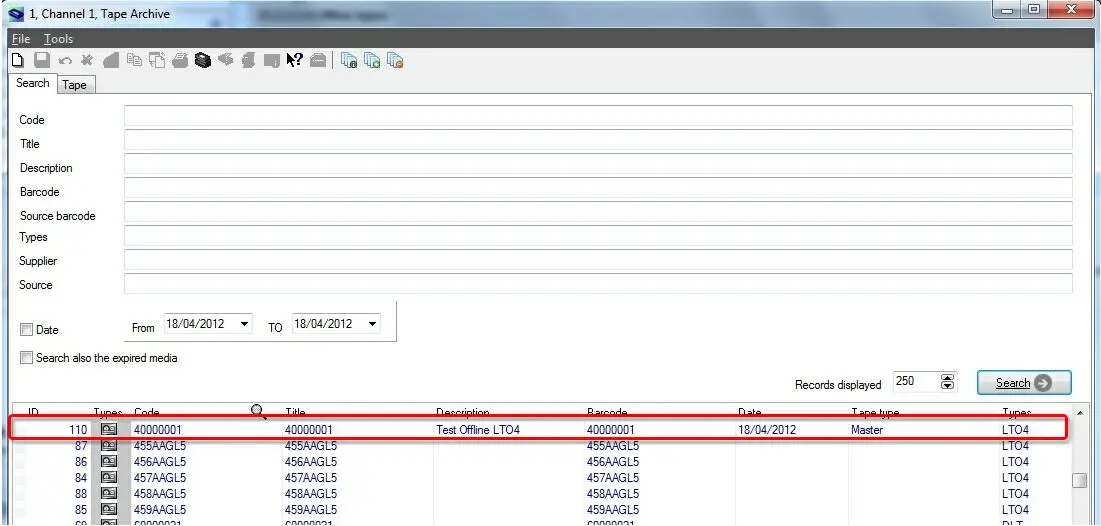Click the Save floppy disk icon
This screenshot has width=1101, height=526.
pyautogui.click(x=42, y=61)
